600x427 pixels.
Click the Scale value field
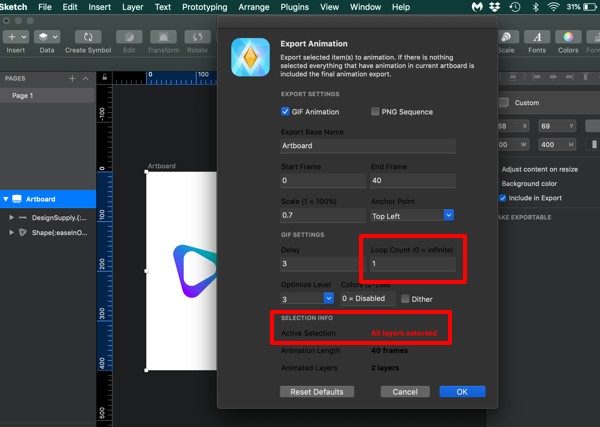coord(323,215)
